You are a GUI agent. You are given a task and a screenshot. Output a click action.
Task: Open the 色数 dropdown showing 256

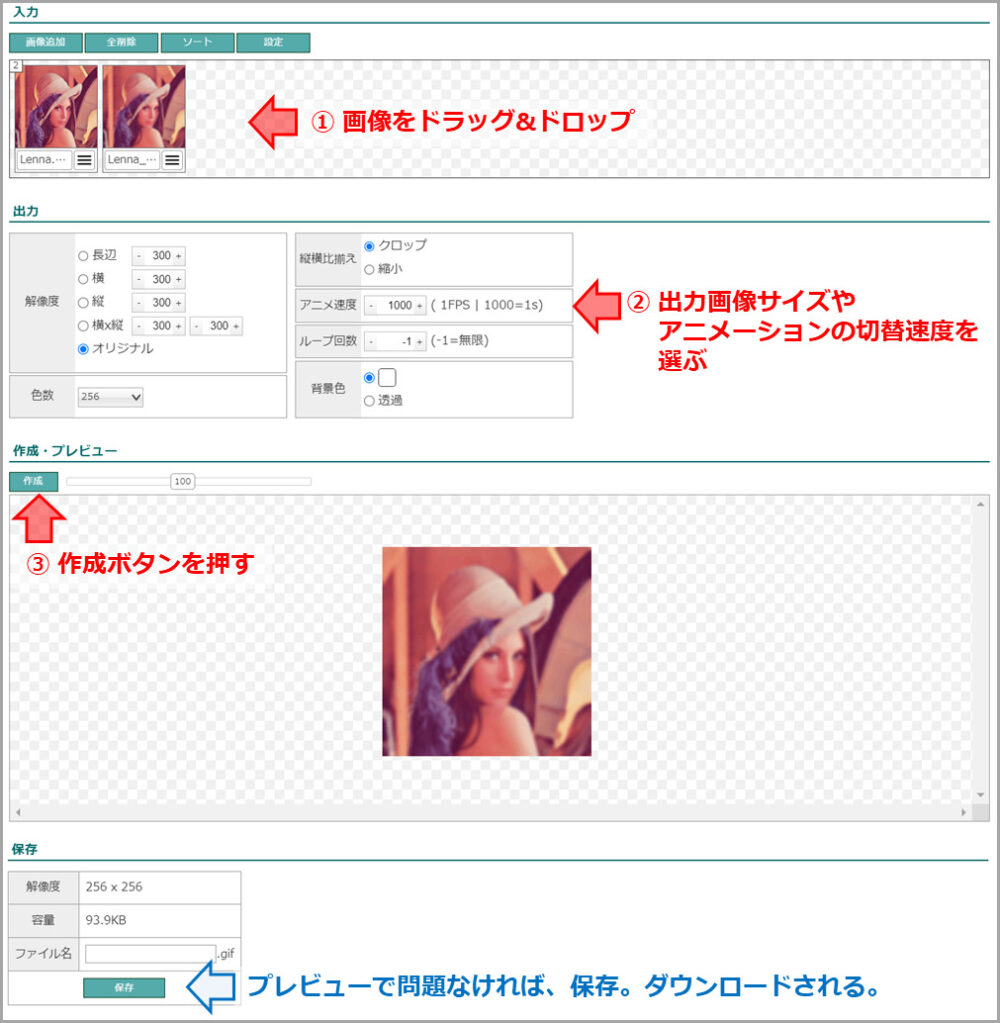tap(110, 397)
